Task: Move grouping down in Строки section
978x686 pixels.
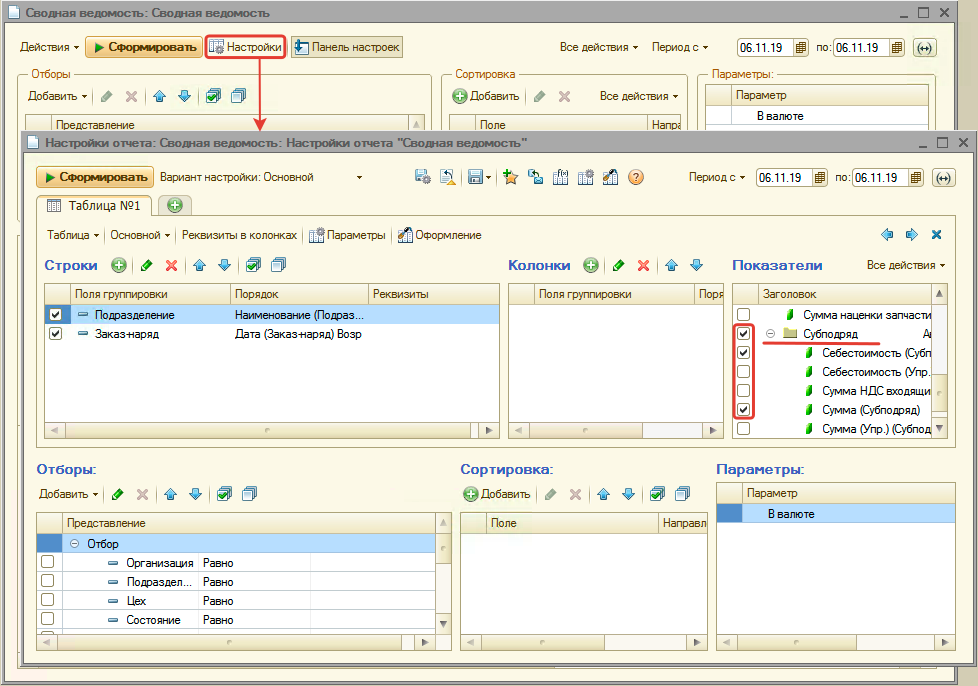Action: pyautogui.click(x=225, y=265)
